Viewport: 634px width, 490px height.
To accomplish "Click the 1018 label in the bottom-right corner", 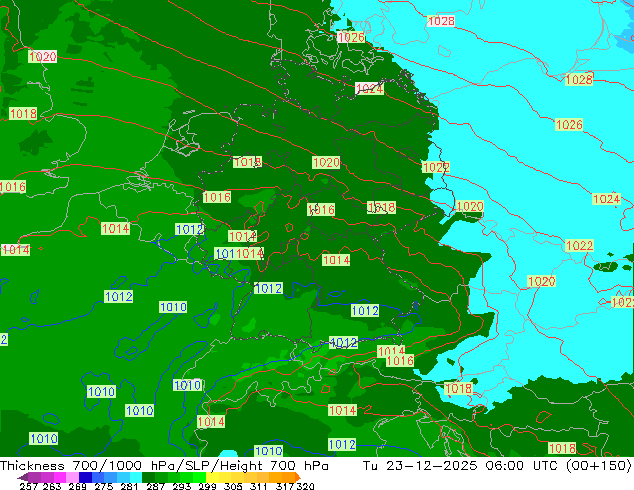I will (562, 448).
